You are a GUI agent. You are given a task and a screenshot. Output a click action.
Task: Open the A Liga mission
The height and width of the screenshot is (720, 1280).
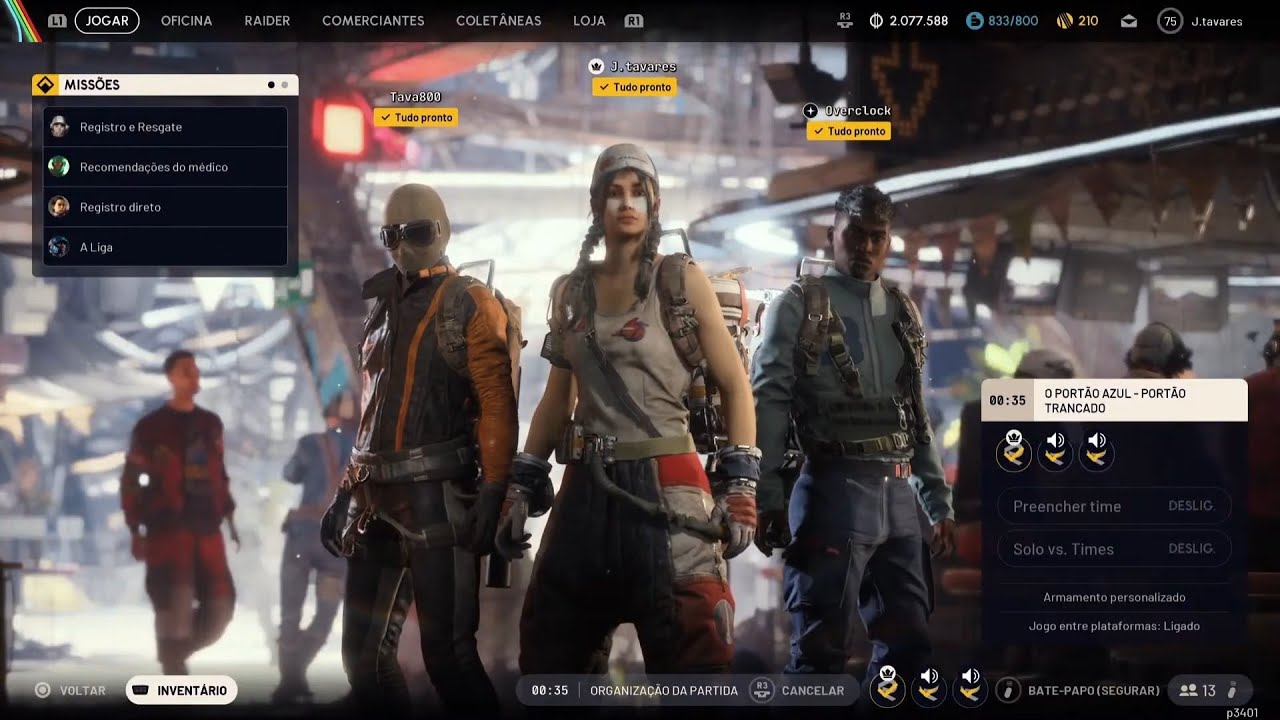click(165, 247)
